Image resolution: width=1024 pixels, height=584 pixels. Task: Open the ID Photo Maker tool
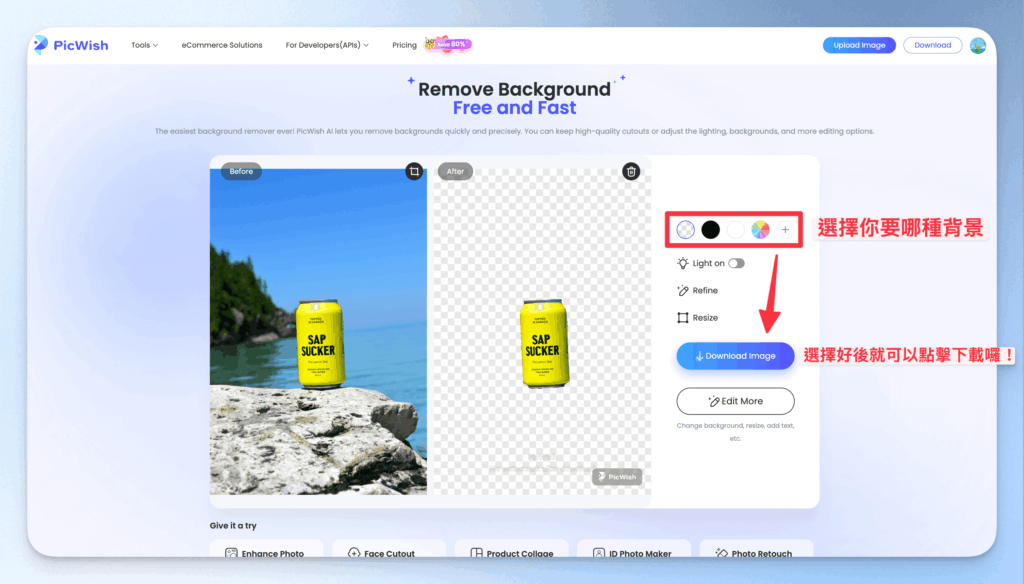[634, 552]
